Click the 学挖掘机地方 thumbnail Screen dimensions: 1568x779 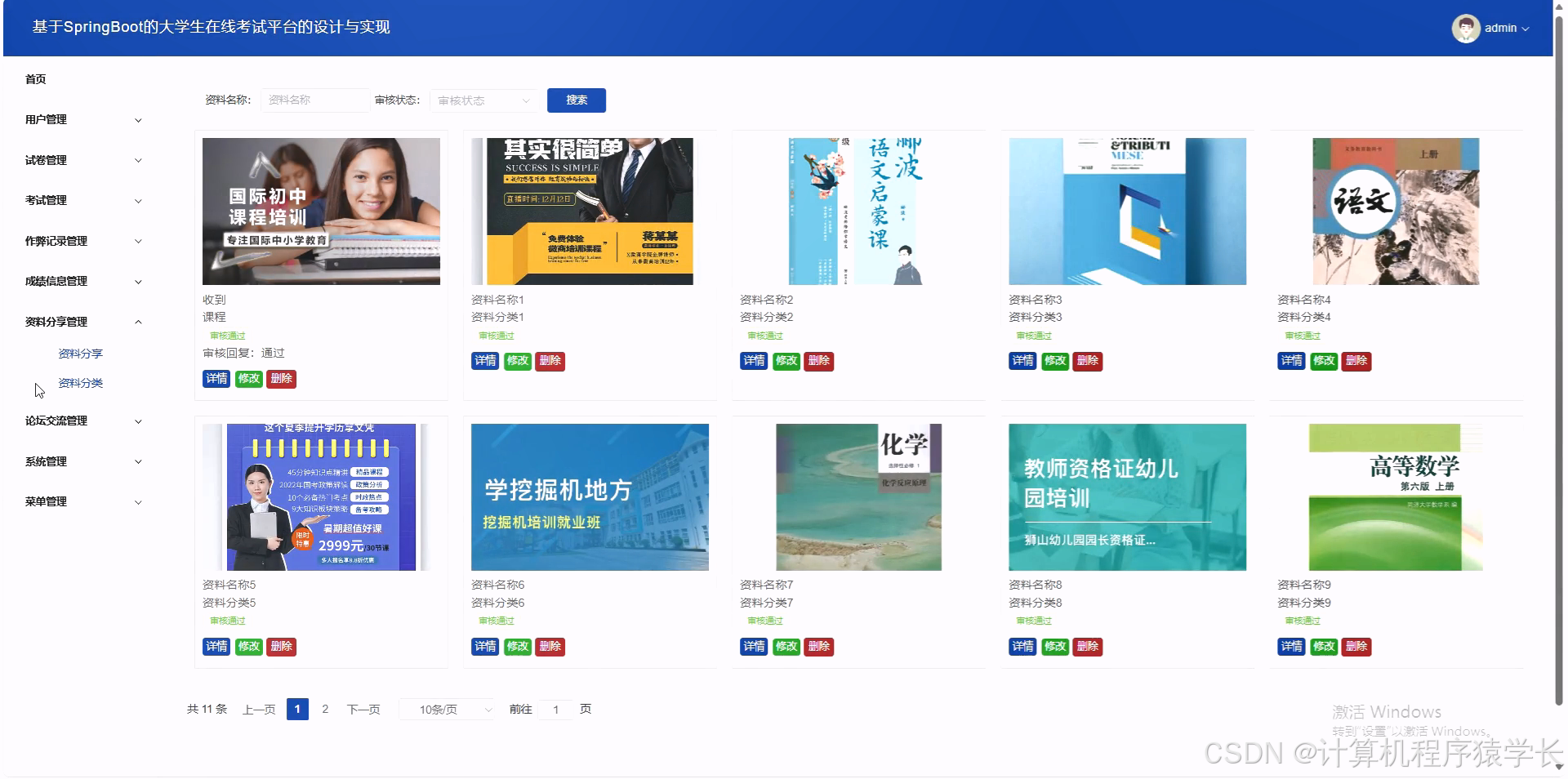tap(590, 497)
